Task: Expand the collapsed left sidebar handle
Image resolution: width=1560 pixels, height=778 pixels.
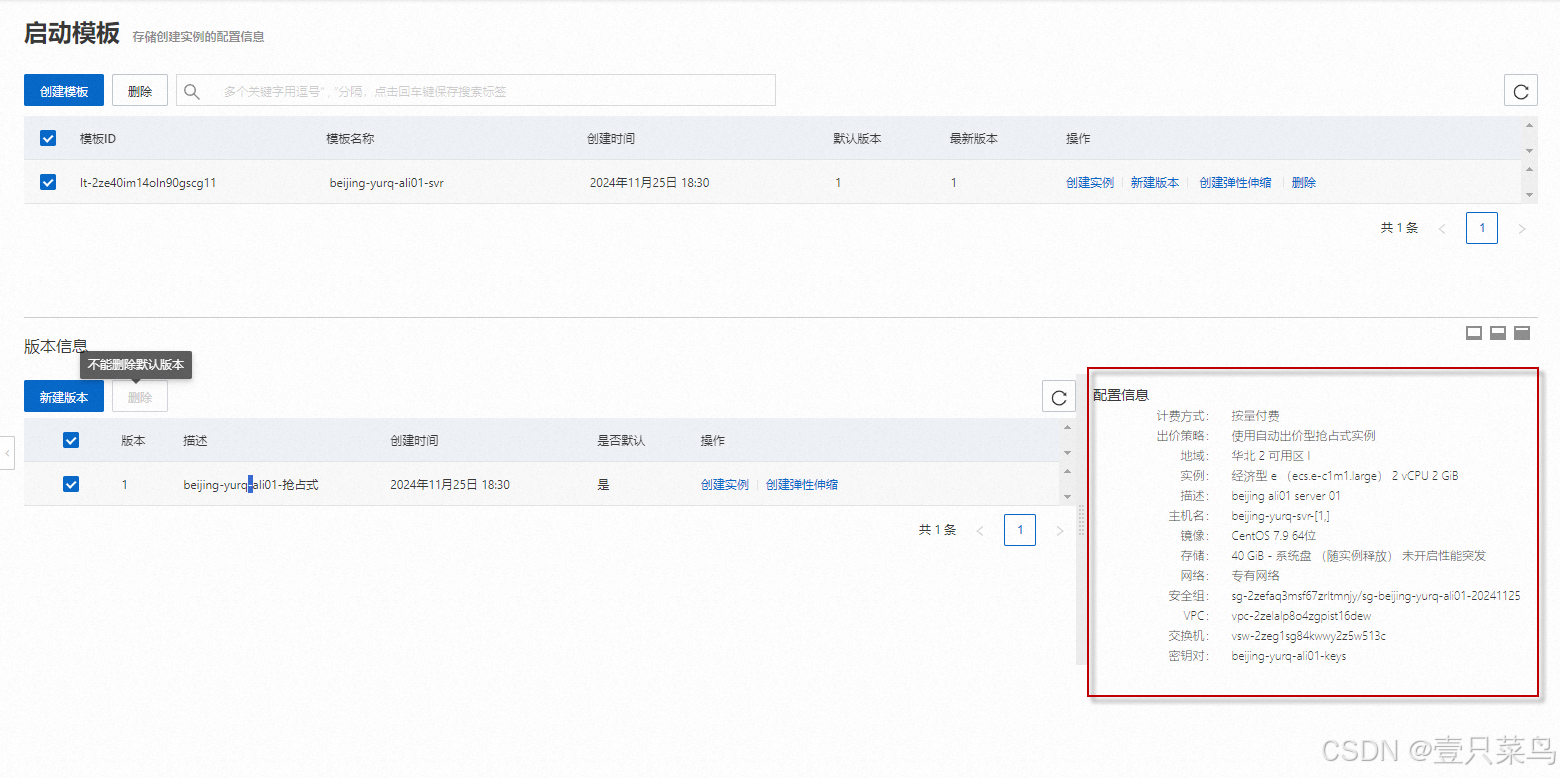Action: pyautogui.click(x=7, y=453)
